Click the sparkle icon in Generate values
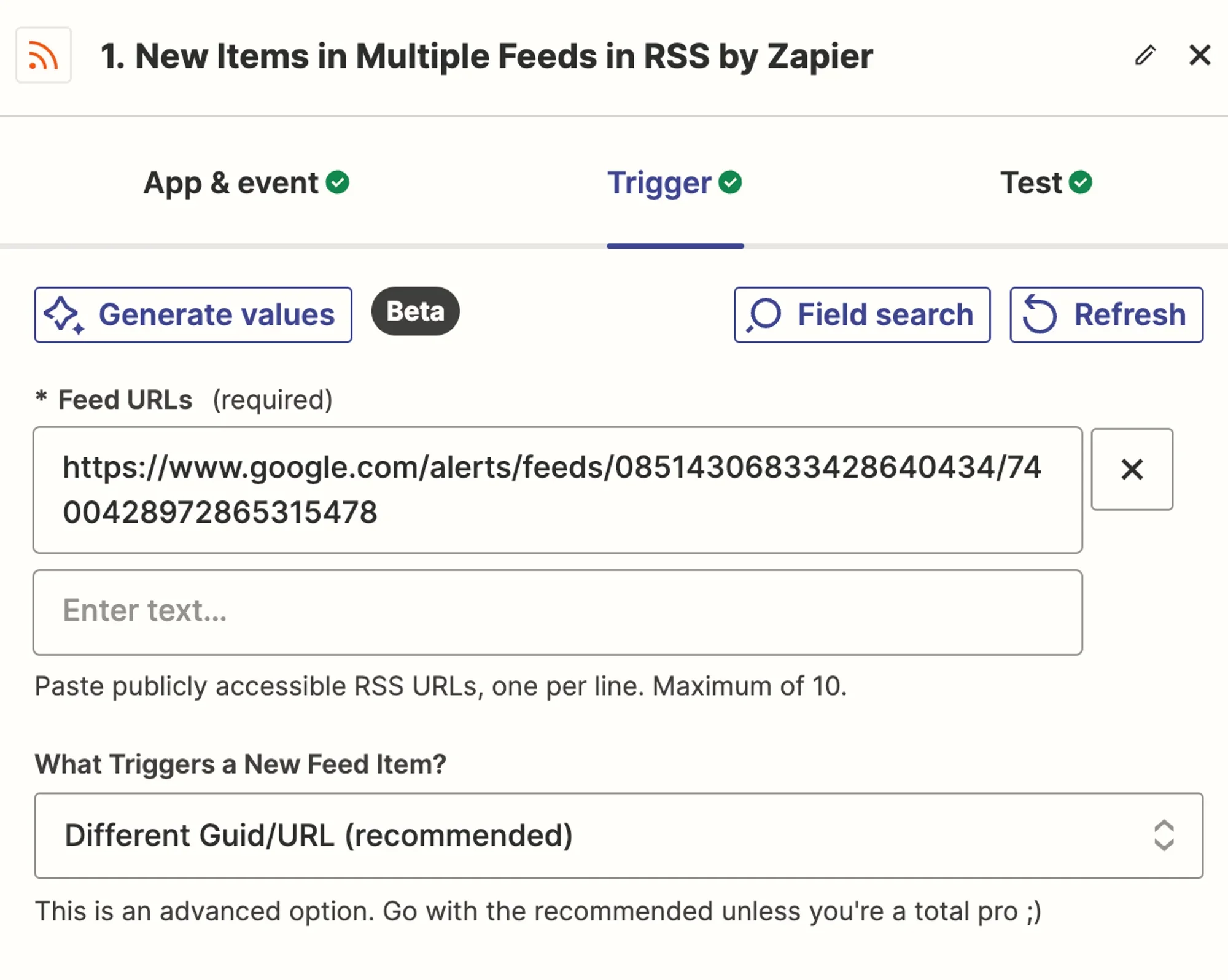1228x980 pixels. pos(63,314)
